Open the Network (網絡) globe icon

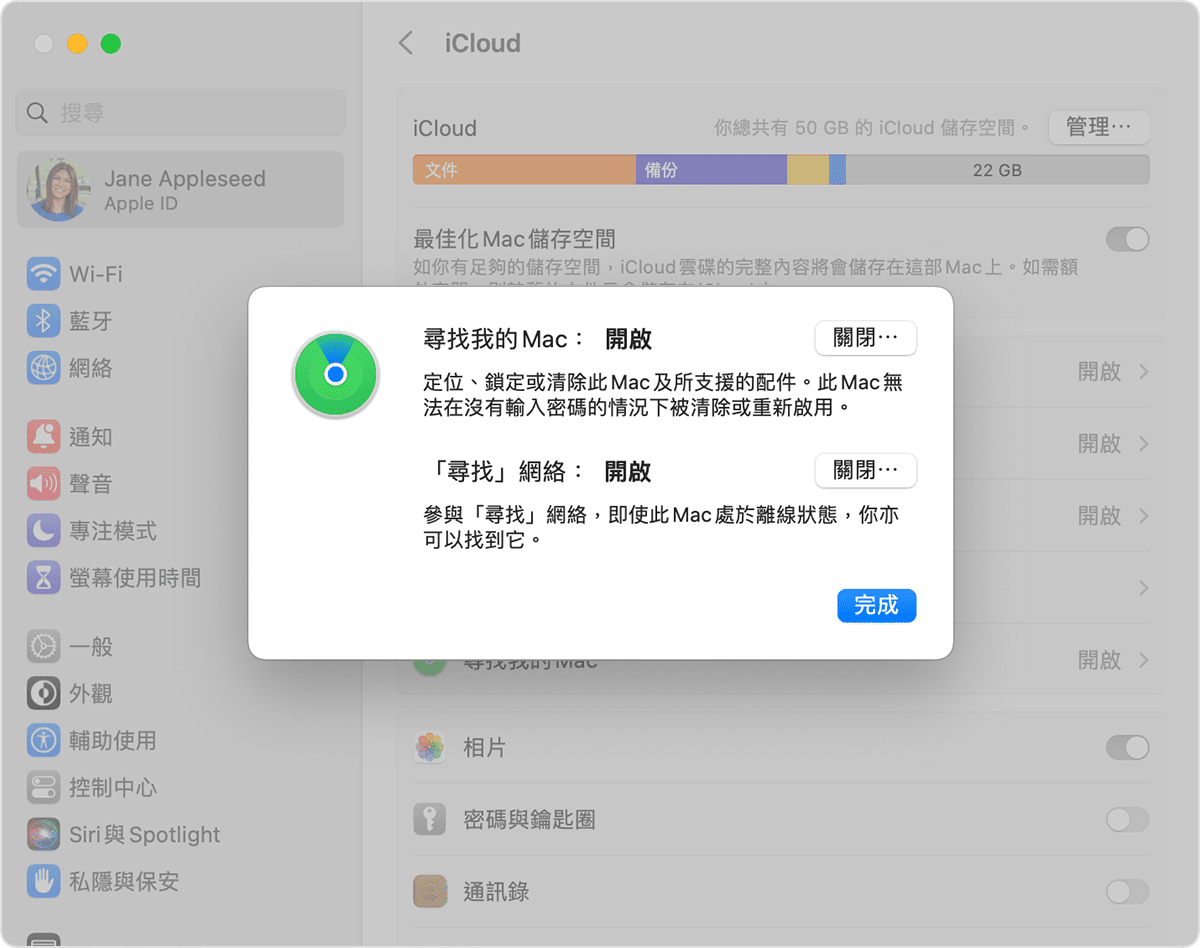43,368
